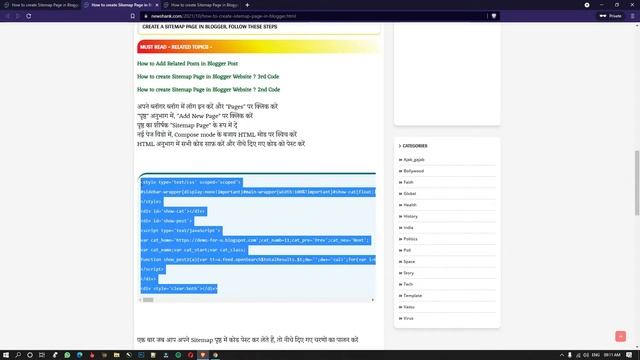Open the Poll category
The height and width of the screenshot is (360, 640).
[407, 250]
